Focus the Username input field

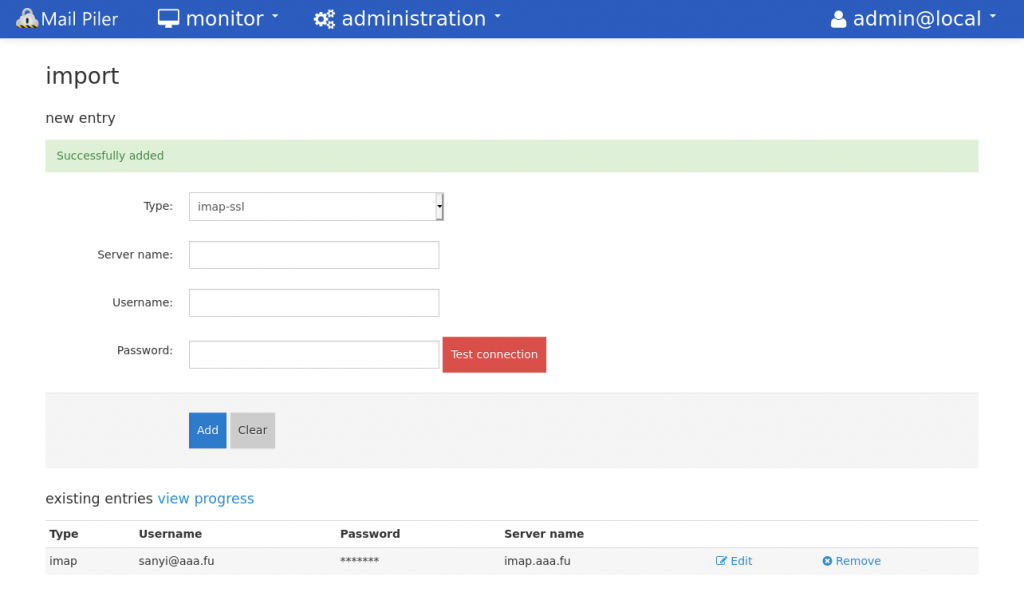pyautogui.click(x=314, y=303)
